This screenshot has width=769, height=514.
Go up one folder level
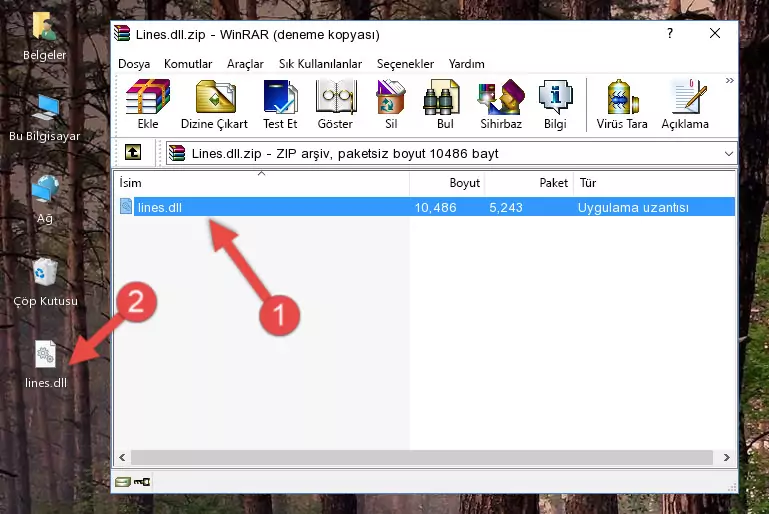pos(133,153)
